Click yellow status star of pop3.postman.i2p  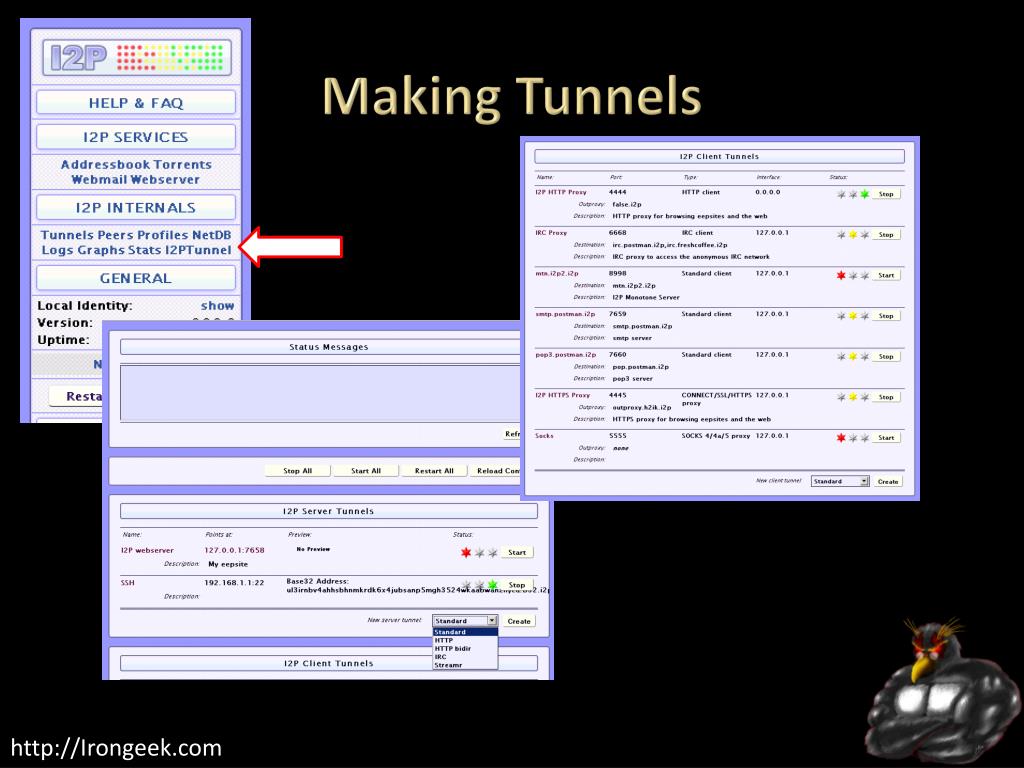click(853, 357)
